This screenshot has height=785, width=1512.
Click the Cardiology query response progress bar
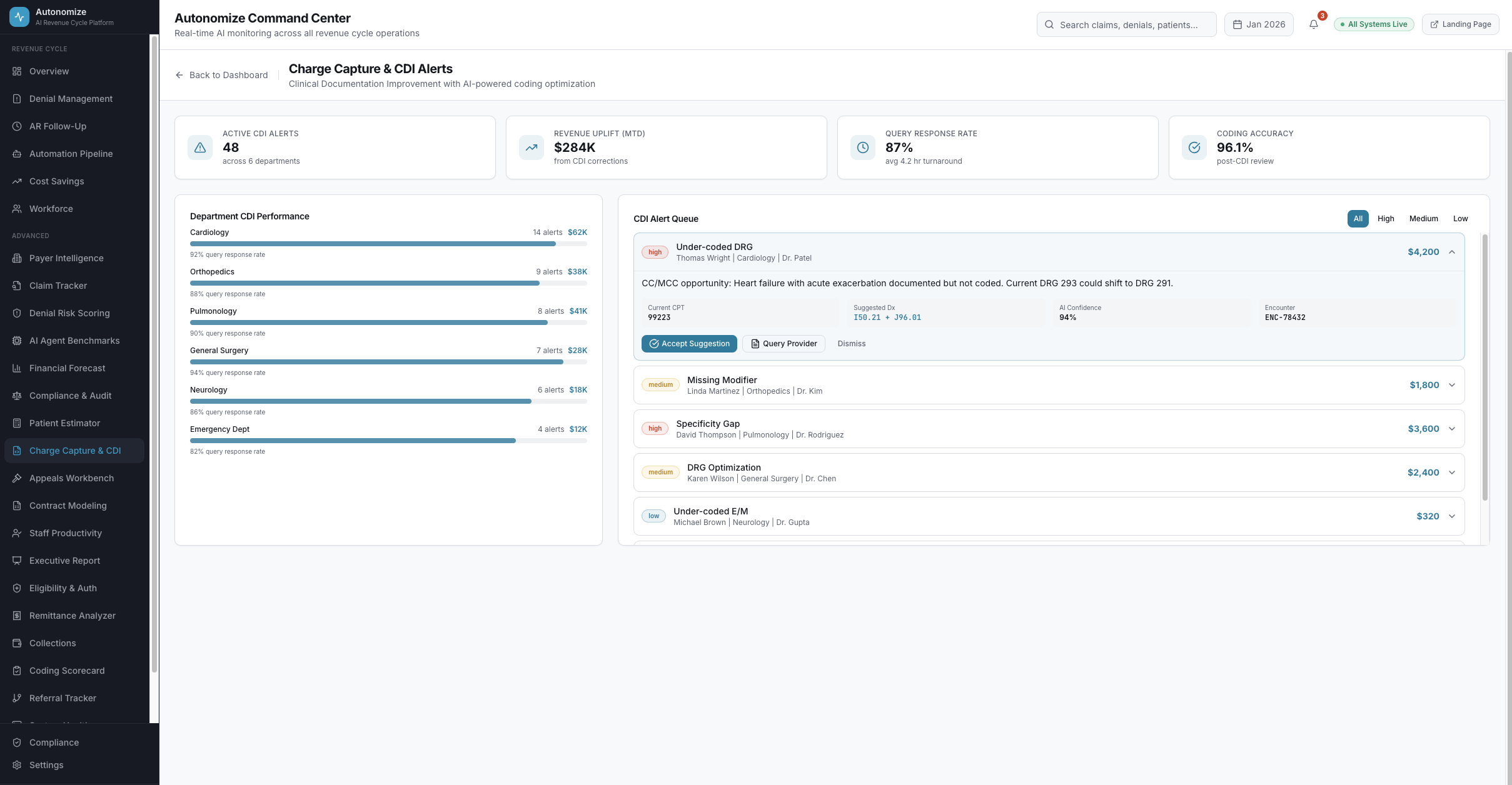click(x=388, y=244)
